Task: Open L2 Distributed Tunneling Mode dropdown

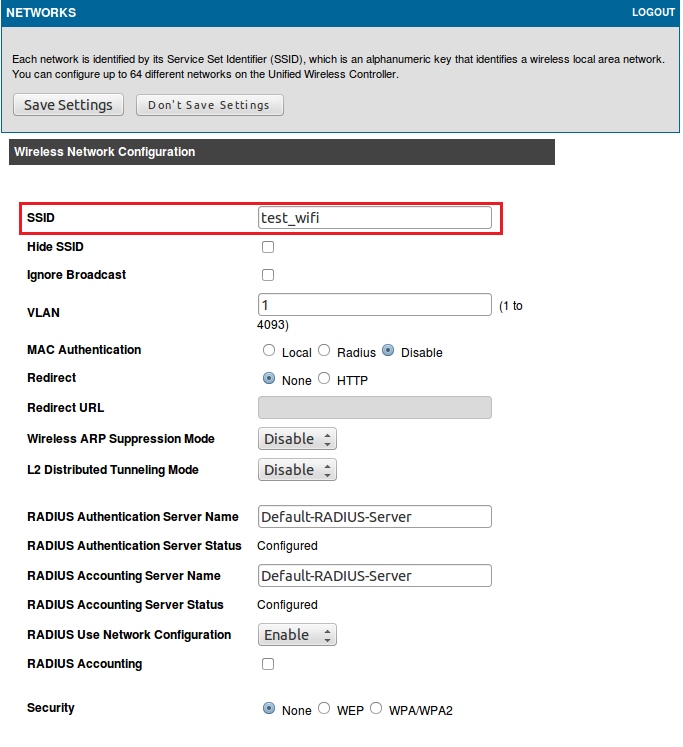Action: [x=297, y=470]
